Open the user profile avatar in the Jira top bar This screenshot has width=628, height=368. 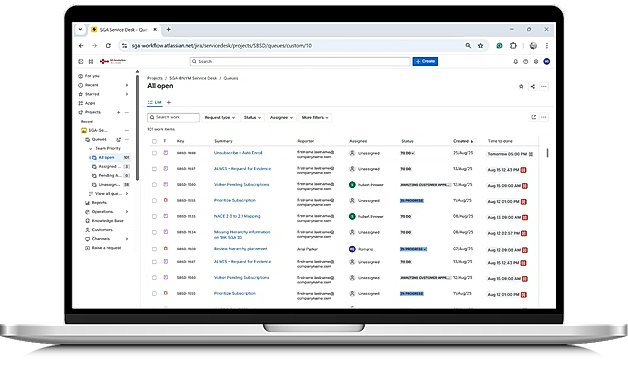[x=546, y=61]
